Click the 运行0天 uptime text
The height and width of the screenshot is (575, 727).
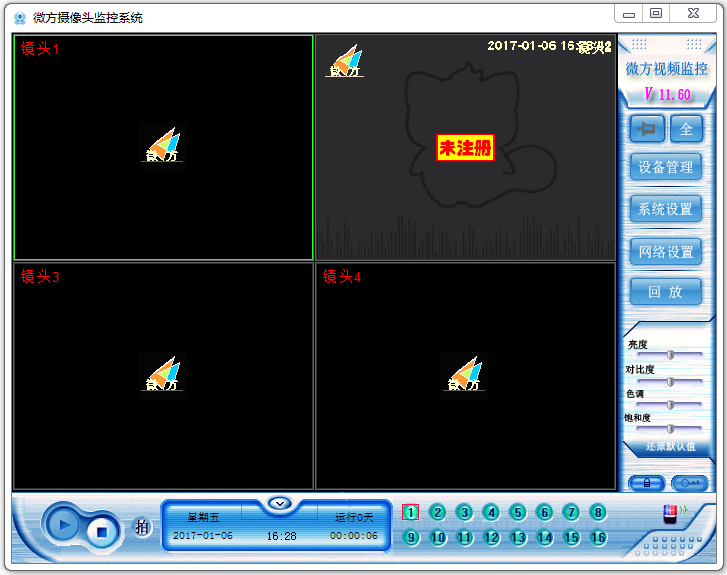[354, 517]
